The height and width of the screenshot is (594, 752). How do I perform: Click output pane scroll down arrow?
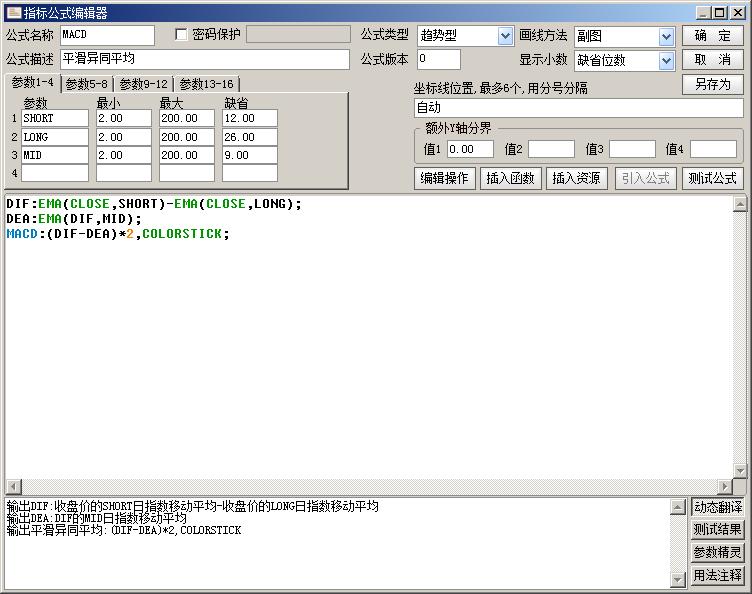pyautogui.click(x=677, y=579)
